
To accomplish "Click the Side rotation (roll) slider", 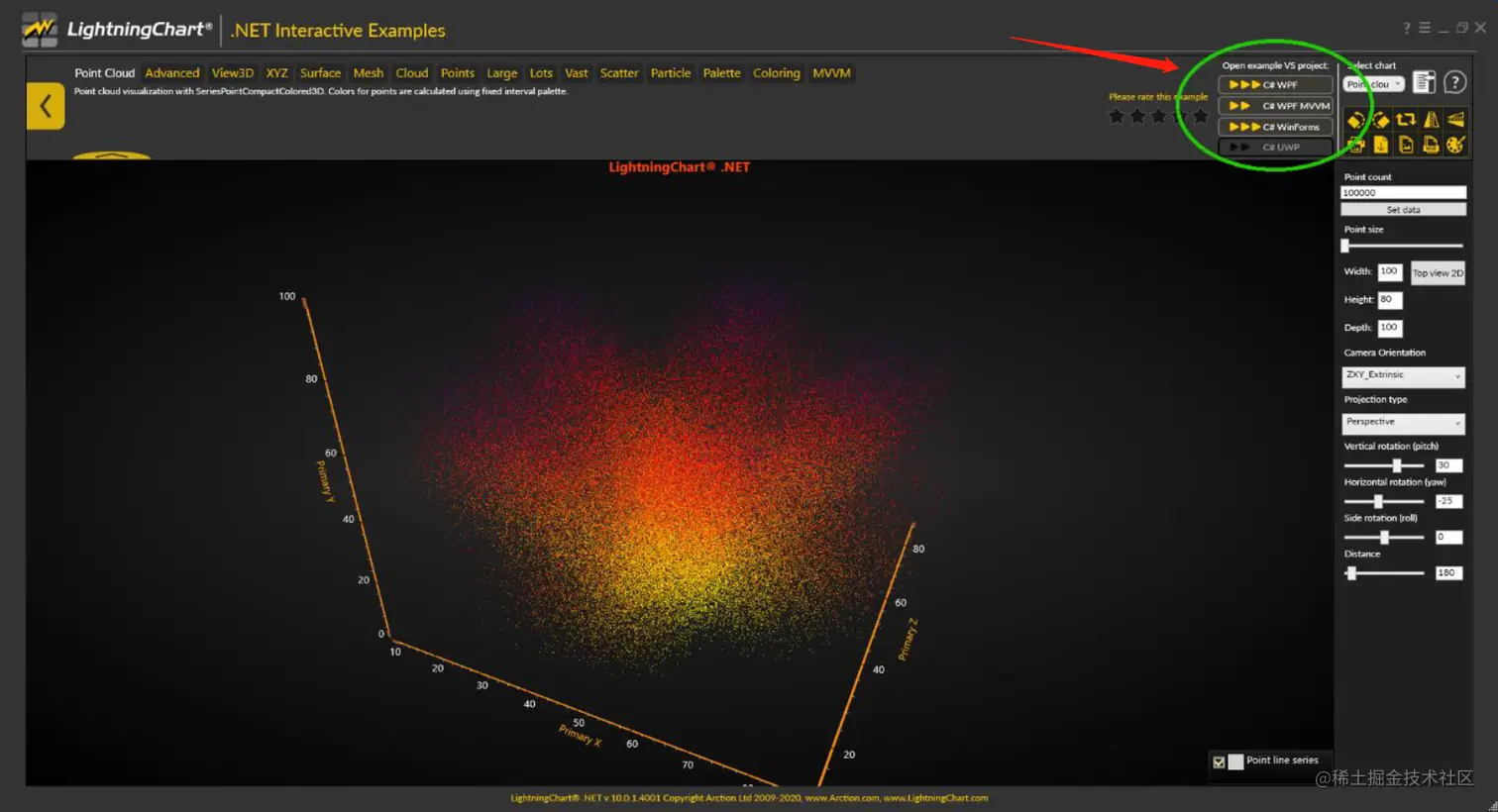I will (x=1384, y=537).
